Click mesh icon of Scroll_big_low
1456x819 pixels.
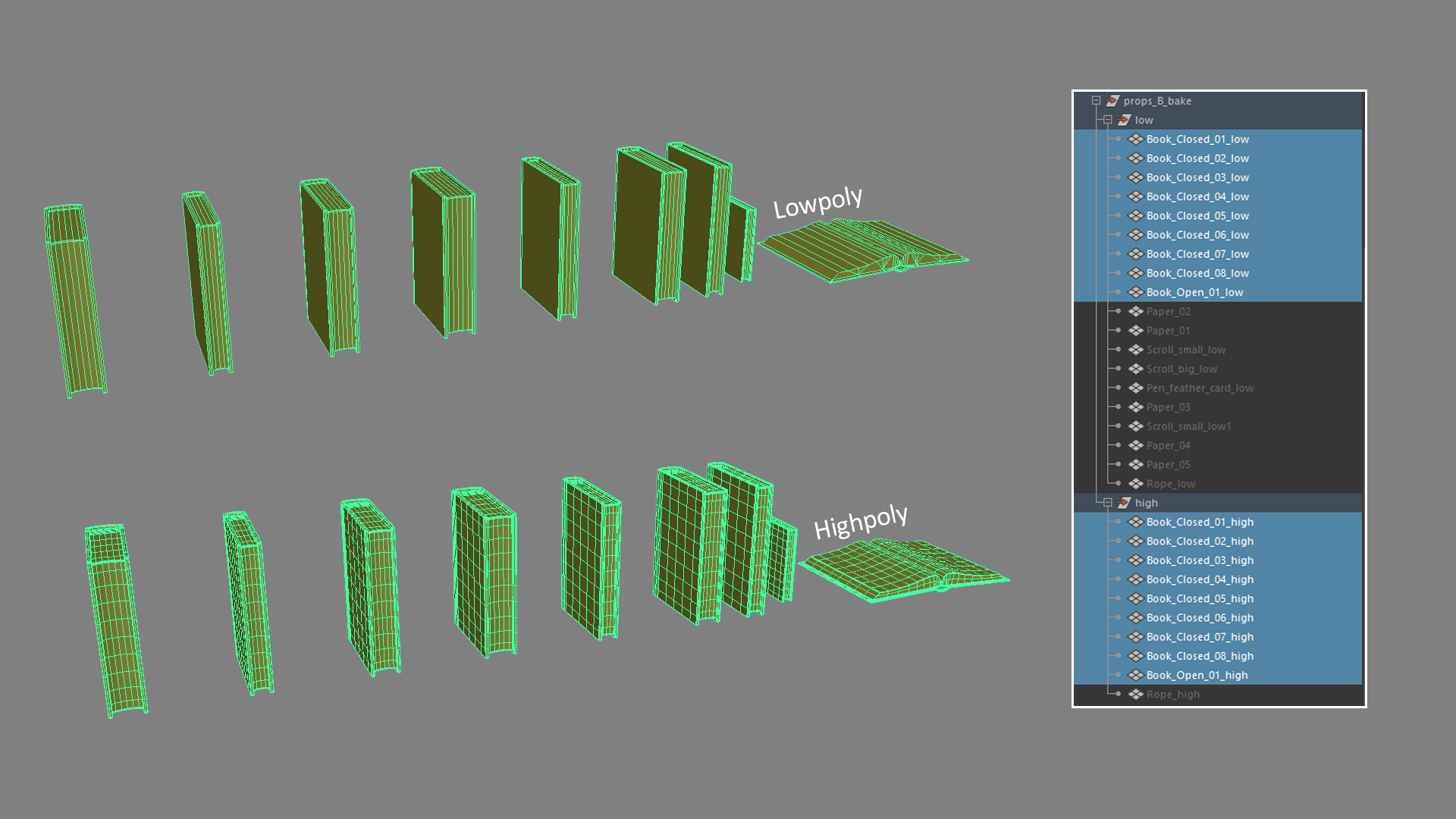coord(1135,369)
